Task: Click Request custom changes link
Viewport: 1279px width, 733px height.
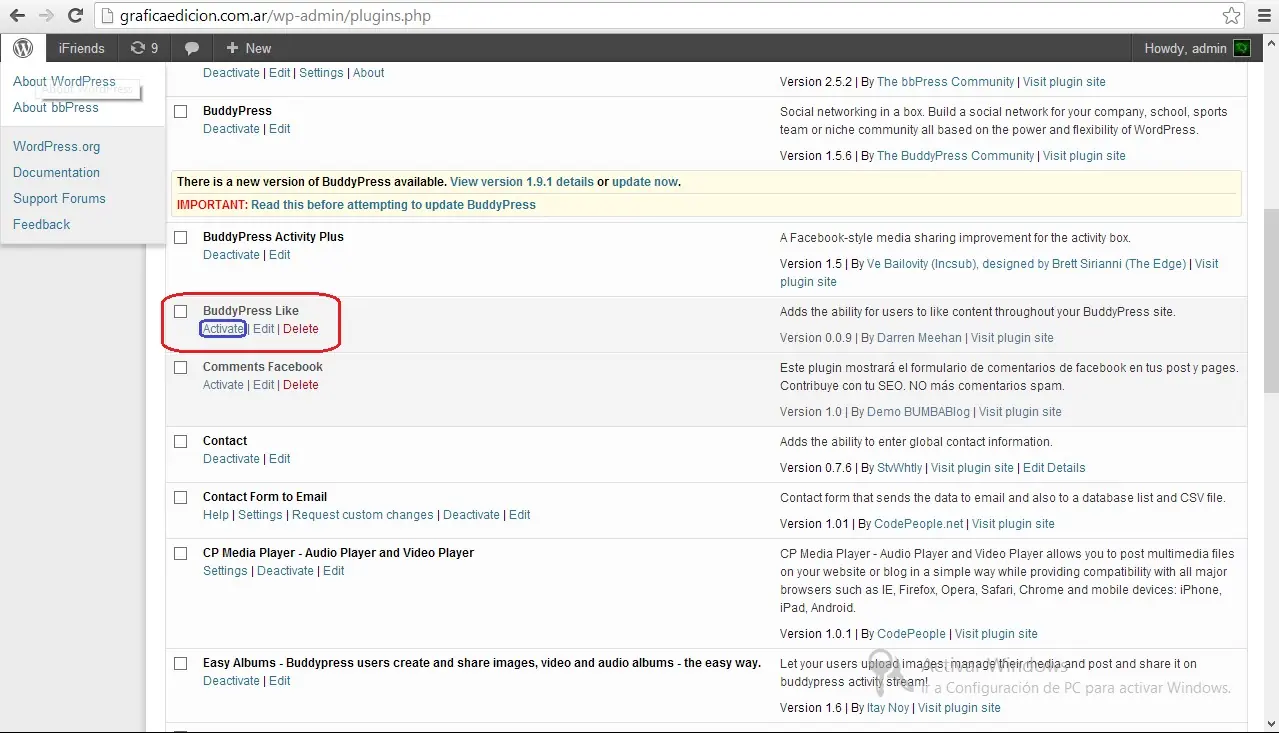Action: tap(363, 515)
